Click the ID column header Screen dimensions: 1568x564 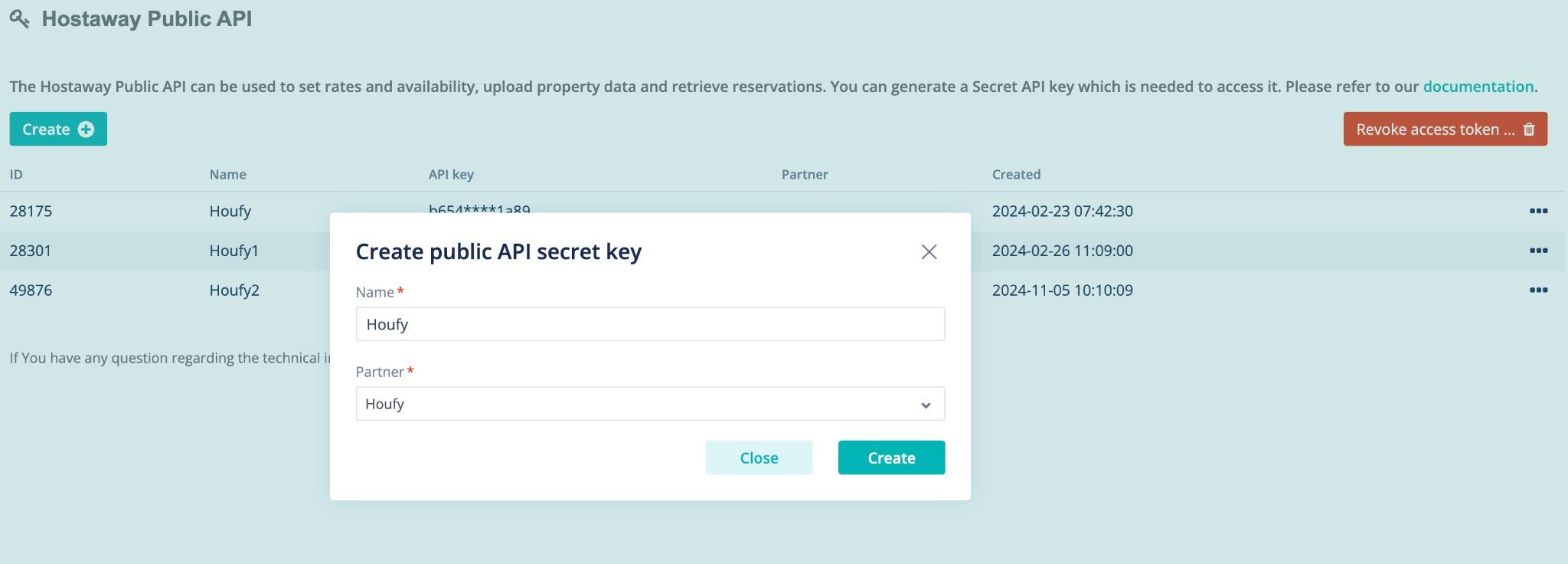point(16,175)
